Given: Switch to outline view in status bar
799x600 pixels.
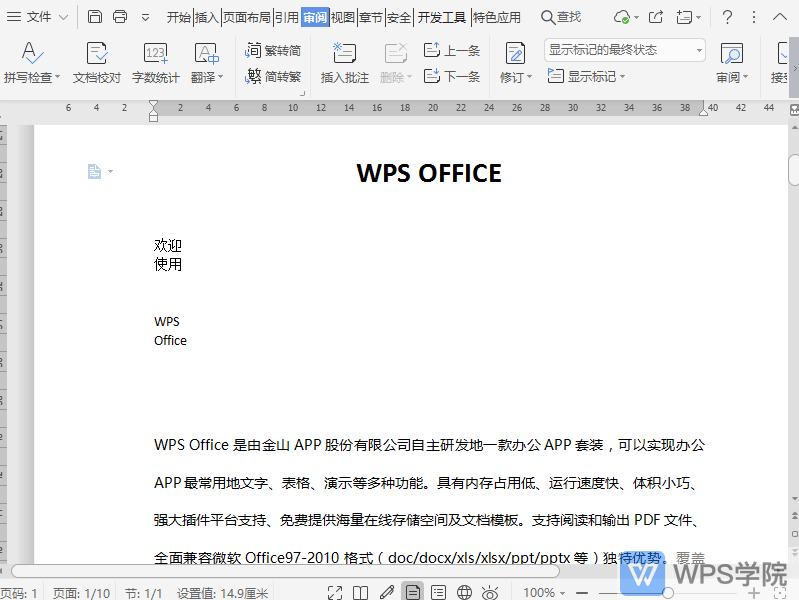Looking at the screenshot, I should (x=438, y=592).
